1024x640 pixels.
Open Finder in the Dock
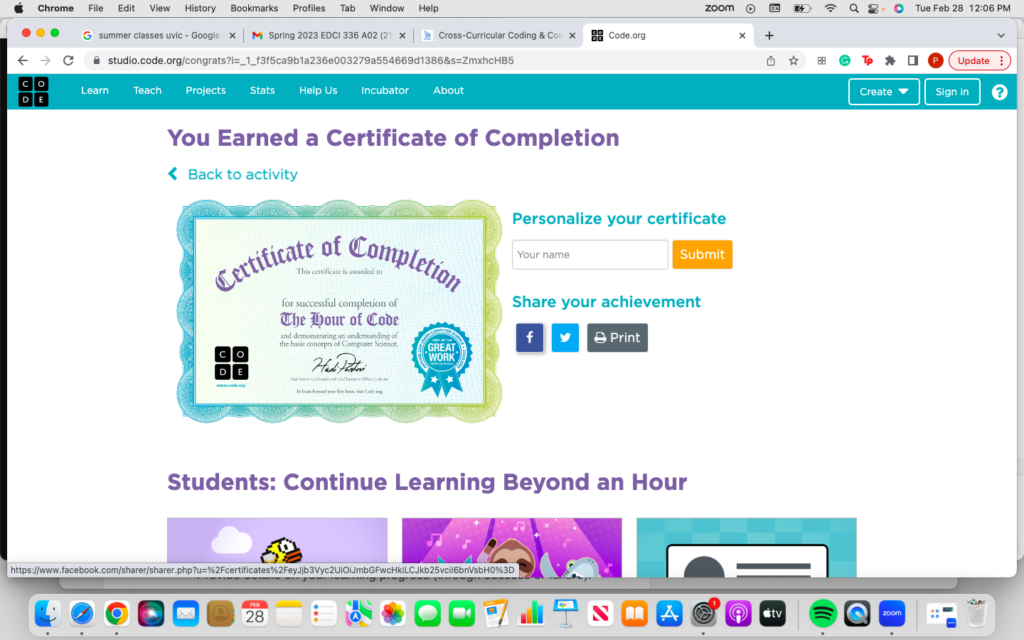48,613
